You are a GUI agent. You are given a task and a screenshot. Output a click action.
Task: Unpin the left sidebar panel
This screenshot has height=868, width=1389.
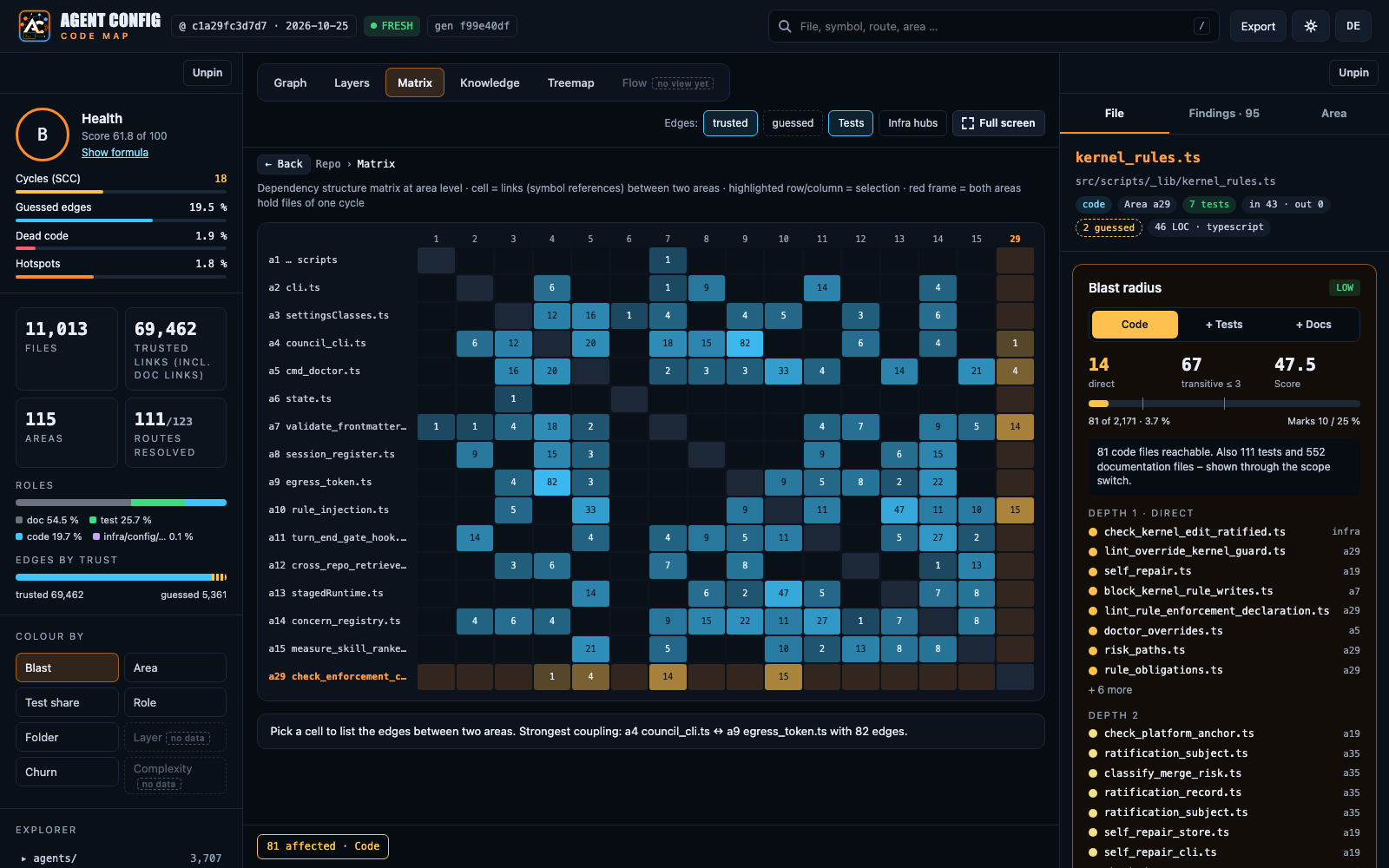[x=207, y=73]
